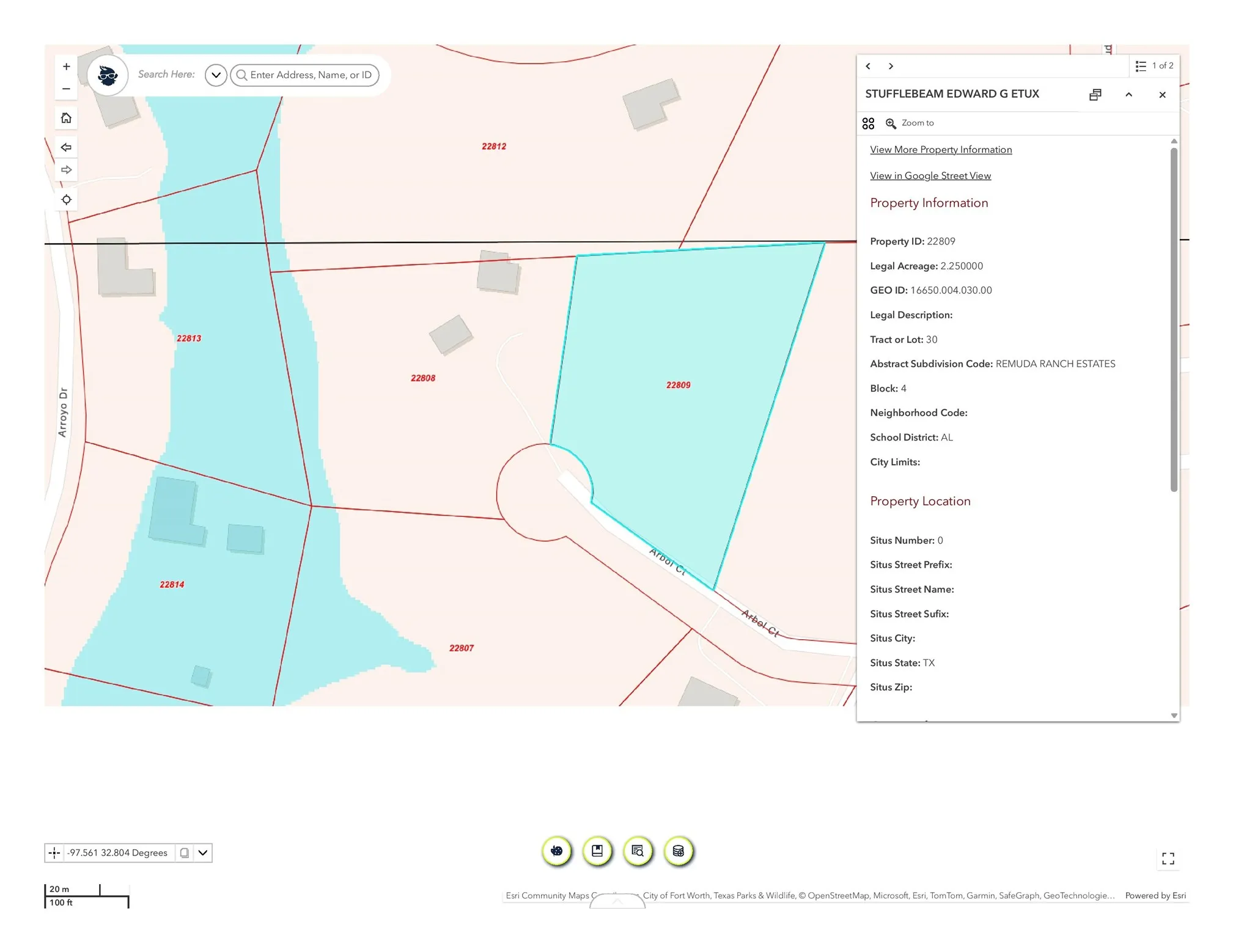Go to previous map extent arrow
Viewport: 1233px width, 952px height.
click(66, 147)
